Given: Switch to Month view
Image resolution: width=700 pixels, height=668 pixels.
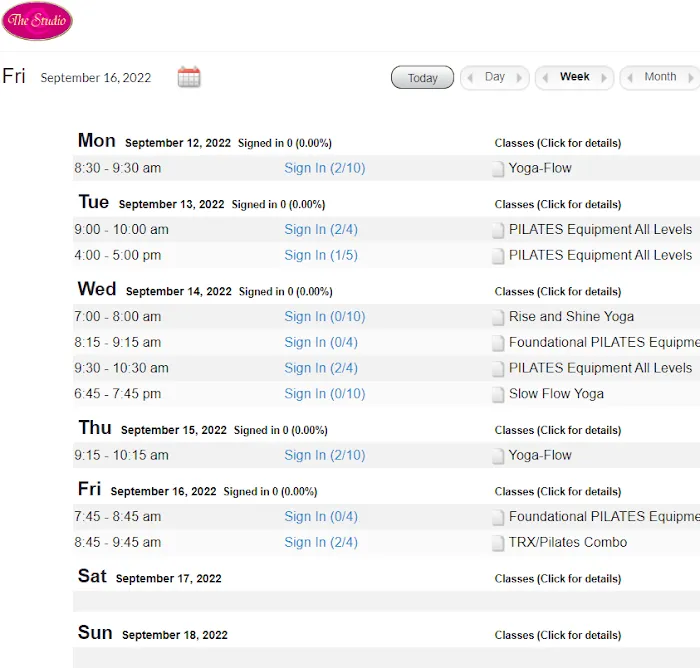Looking at the screenshot, I should pos(660,77).
